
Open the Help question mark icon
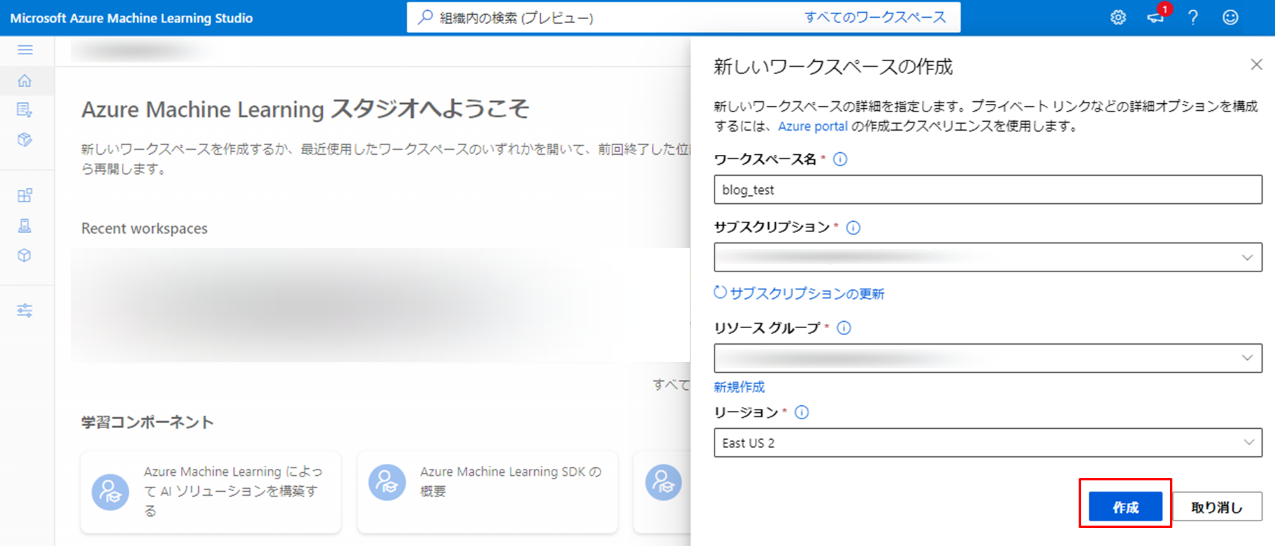tap(1193, 18)
